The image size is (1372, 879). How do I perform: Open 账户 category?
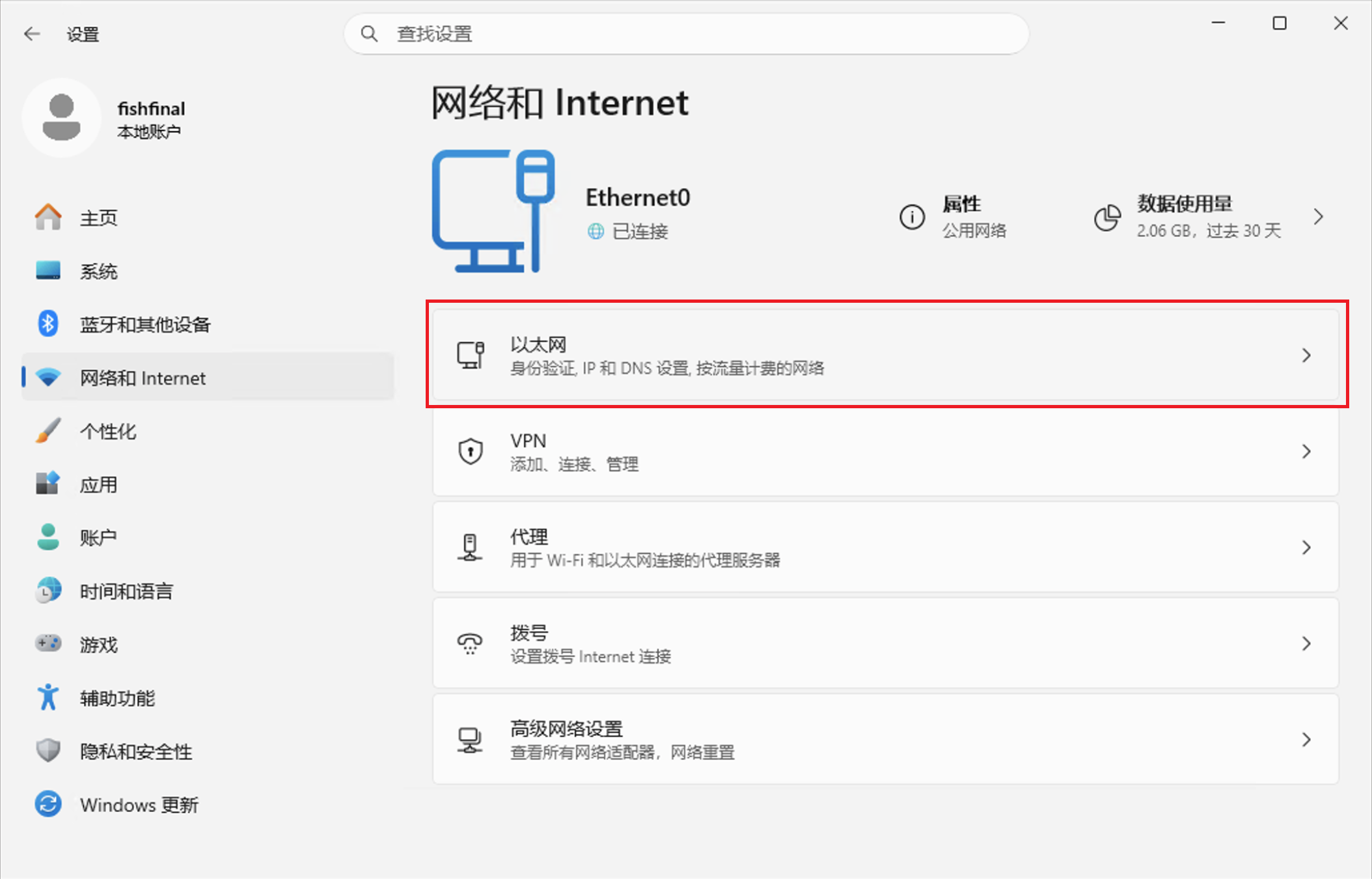pyautogui.click(x=208, y=538)
